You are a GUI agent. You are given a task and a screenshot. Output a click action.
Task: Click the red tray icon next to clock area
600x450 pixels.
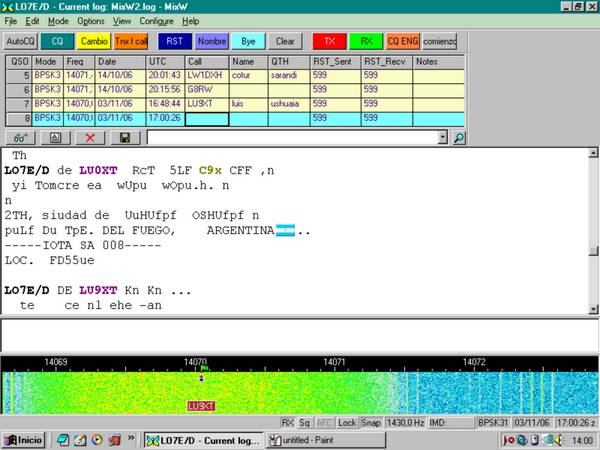point(508,440)
